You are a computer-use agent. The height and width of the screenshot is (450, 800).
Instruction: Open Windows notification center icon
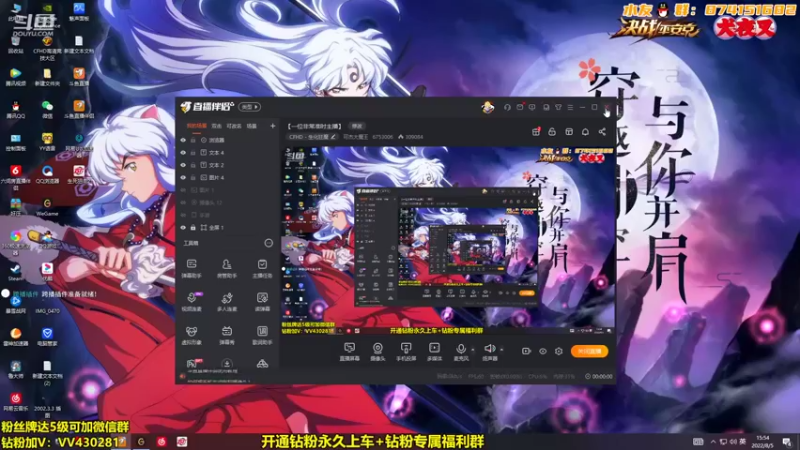(x=787, y=442)
